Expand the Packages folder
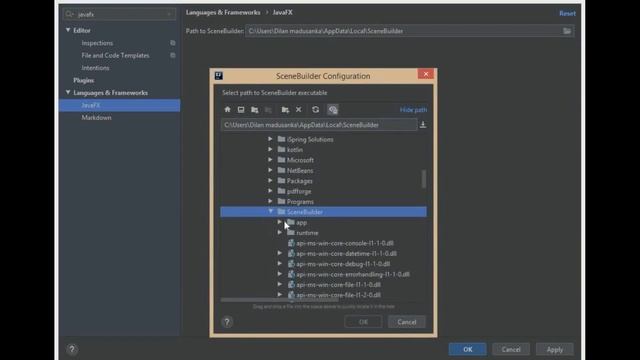This screenshot has width=640, height=360. click(270, 180)
